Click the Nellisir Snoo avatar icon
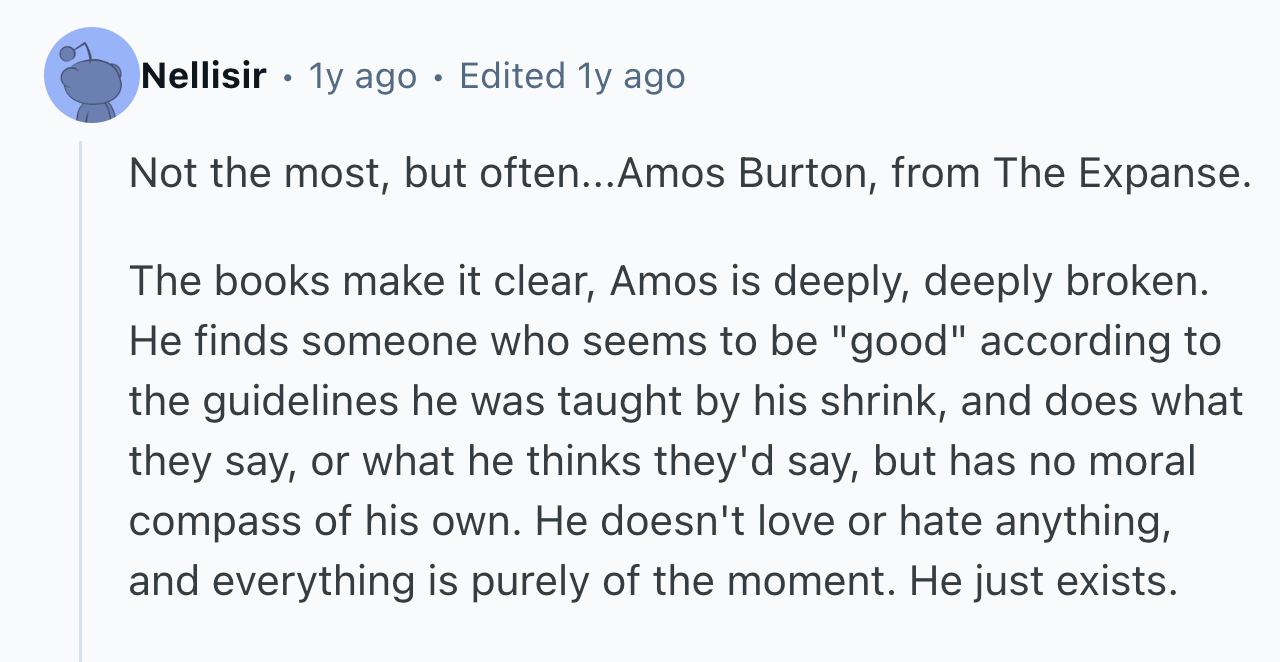 click(91, 76)
